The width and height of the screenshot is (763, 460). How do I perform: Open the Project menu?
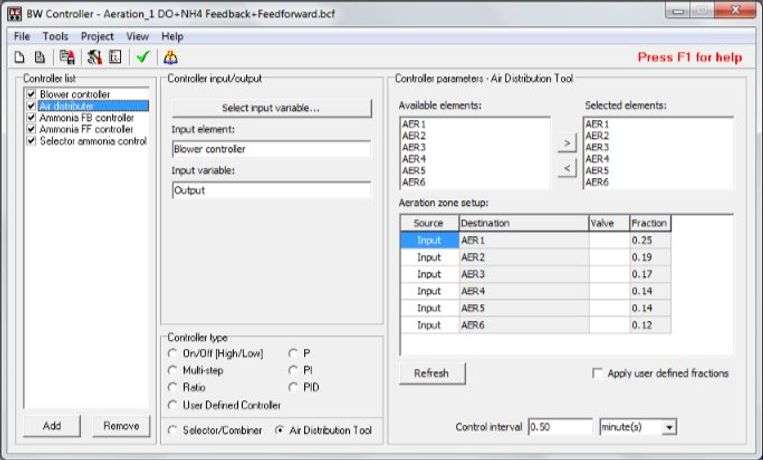(97, 37)
